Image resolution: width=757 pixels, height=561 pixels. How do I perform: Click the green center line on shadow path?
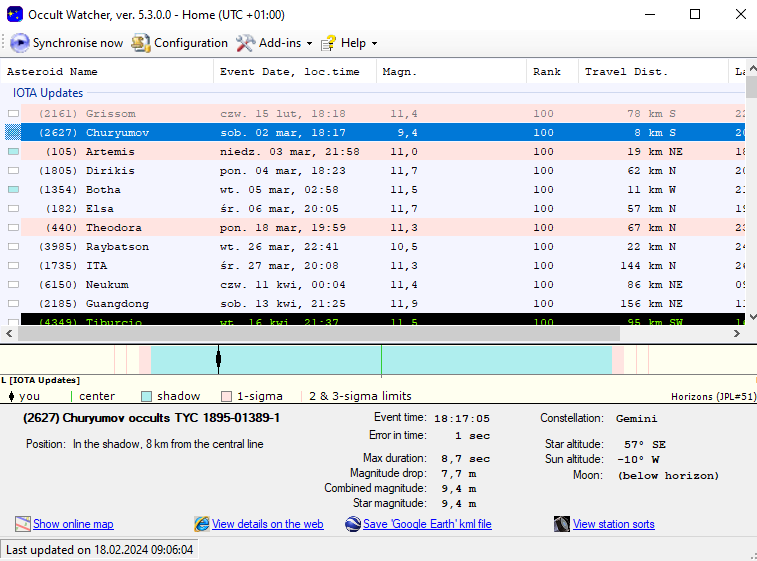tap(381, 360)
